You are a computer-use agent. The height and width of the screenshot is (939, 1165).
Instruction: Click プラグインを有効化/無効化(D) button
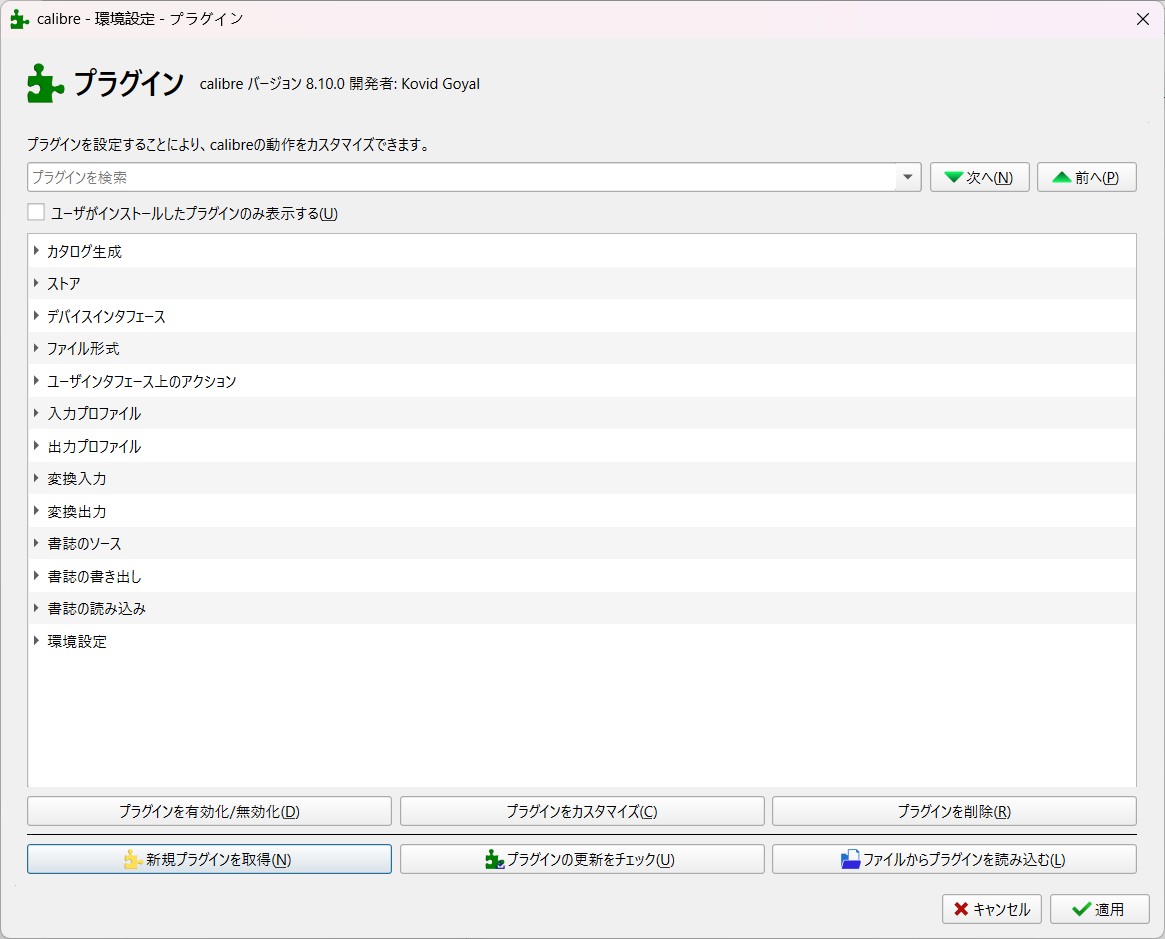210,811
